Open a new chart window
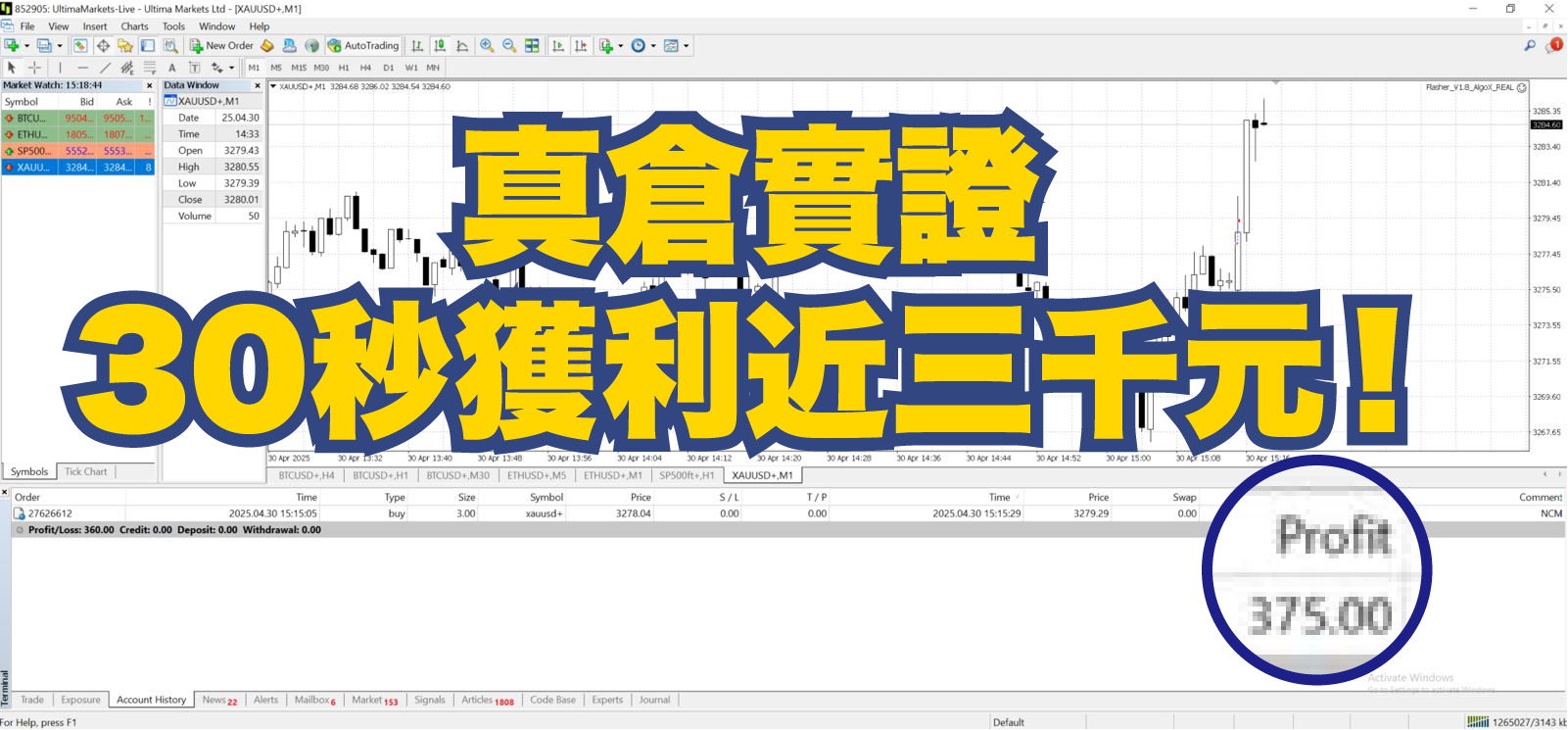This screenshot has width=1568, height=730. pos(12,45)
